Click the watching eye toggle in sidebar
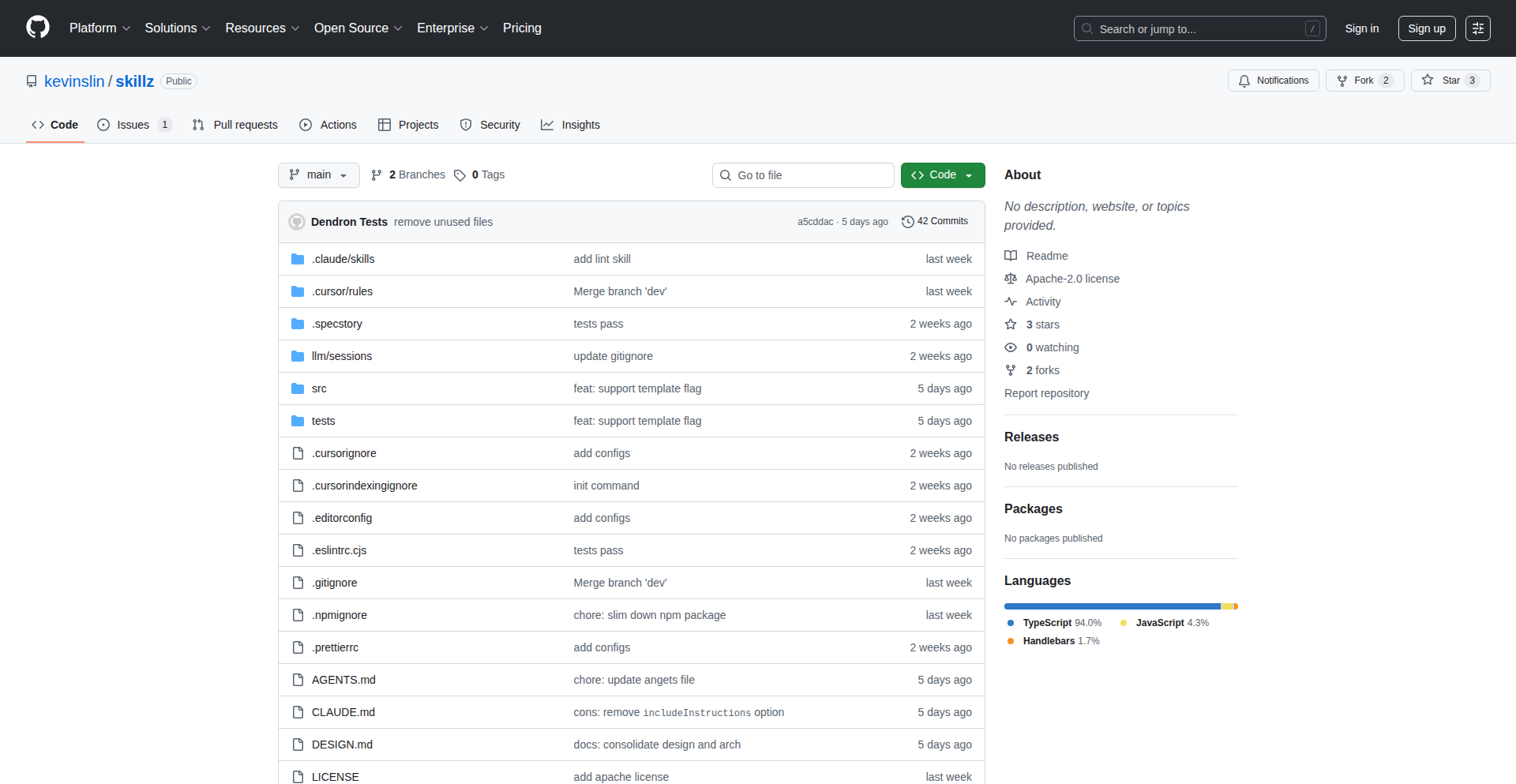 coord(1011,347)
